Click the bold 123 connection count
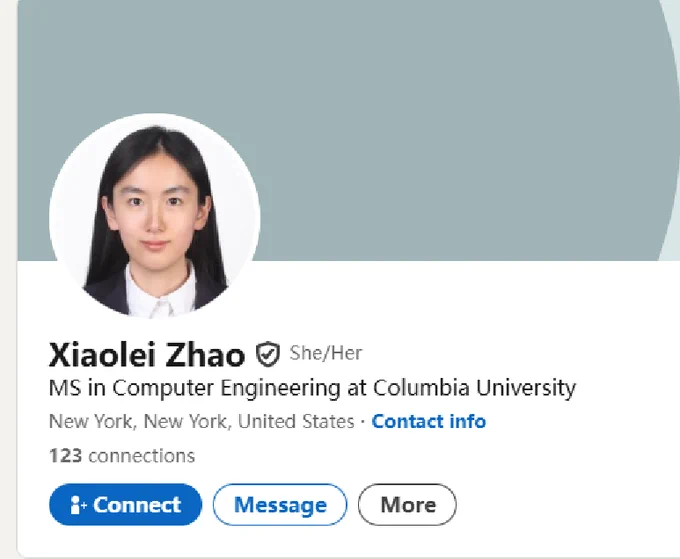680x559 pixels. (x=65, y=456)
